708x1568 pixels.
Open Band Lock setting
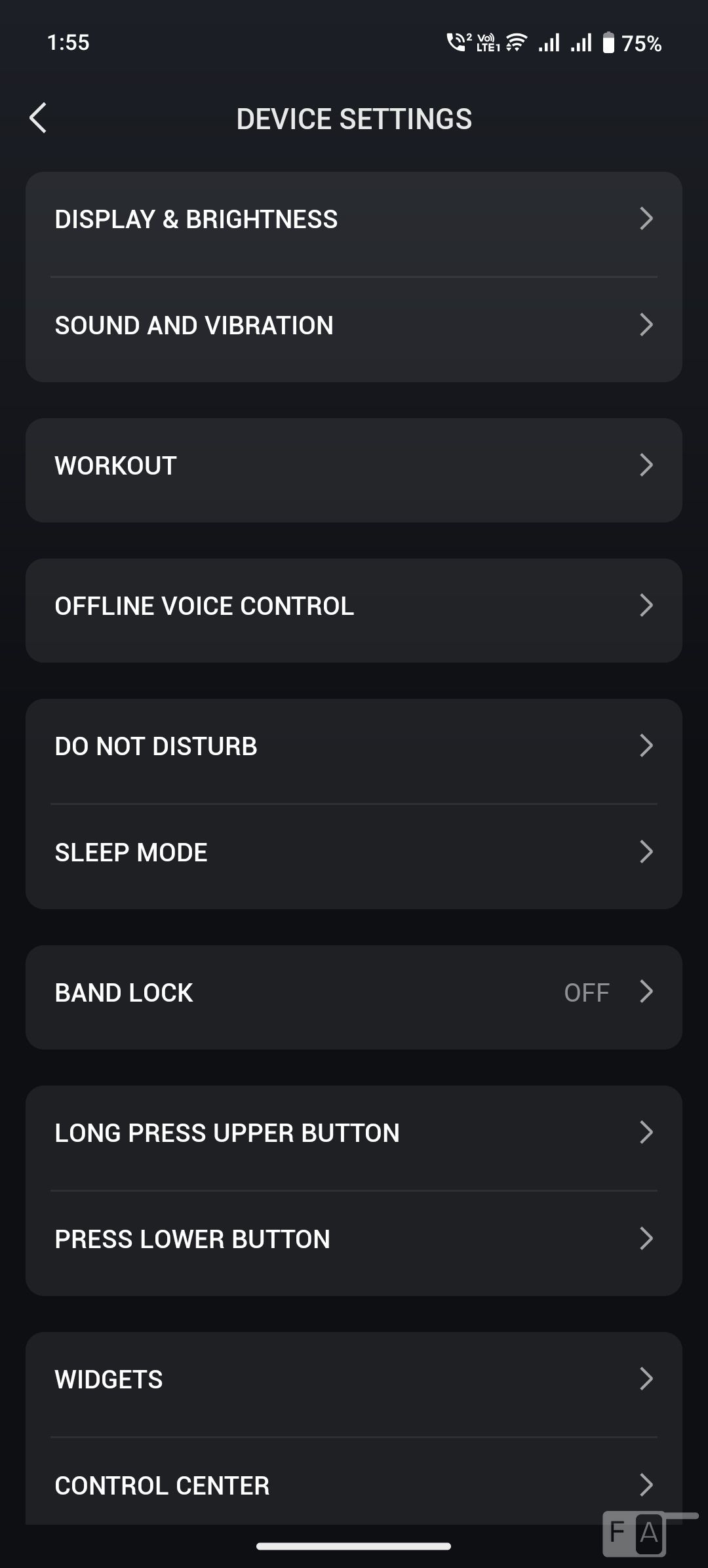tap(124, 993)
